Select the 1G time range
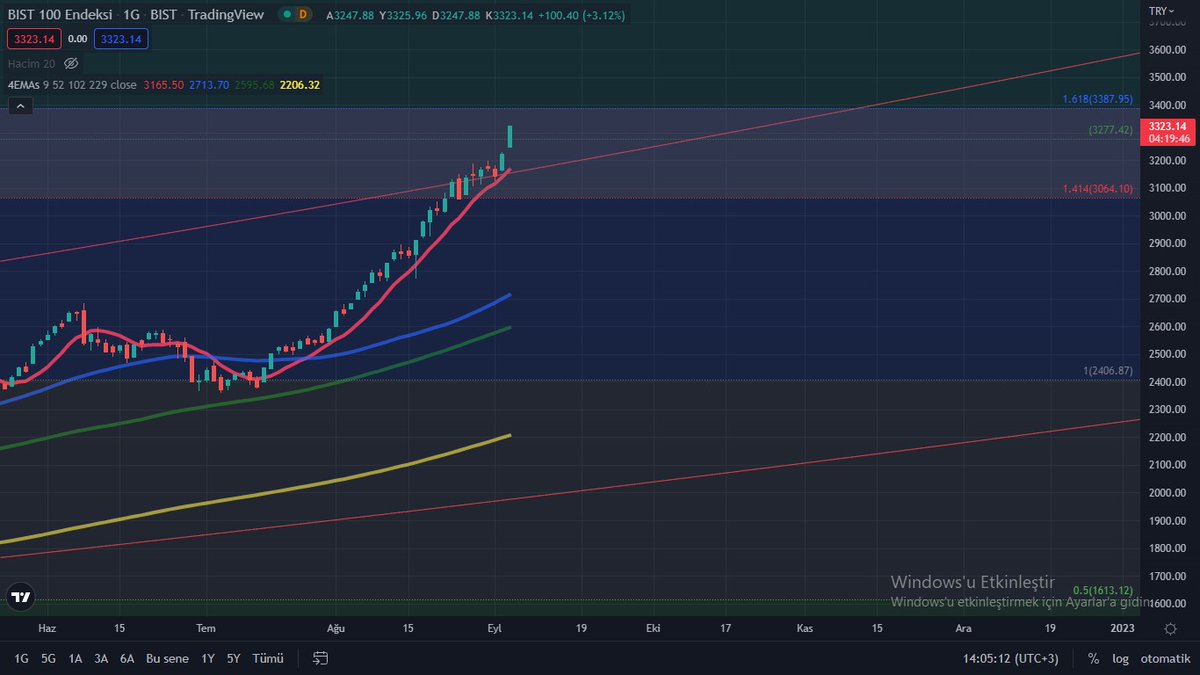This screenshot has width=1200, height=675. tap(21, 658)
